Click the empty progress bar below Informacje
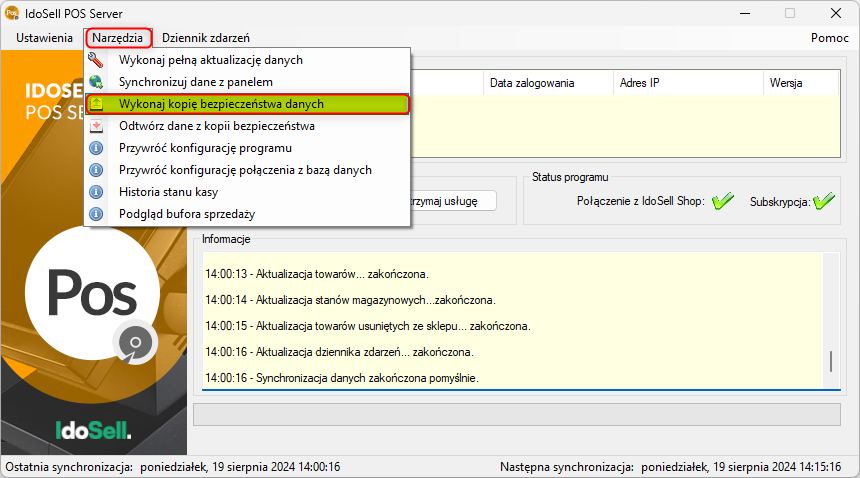Viewport: 860px width, 478px height. [x=517, y=414]
